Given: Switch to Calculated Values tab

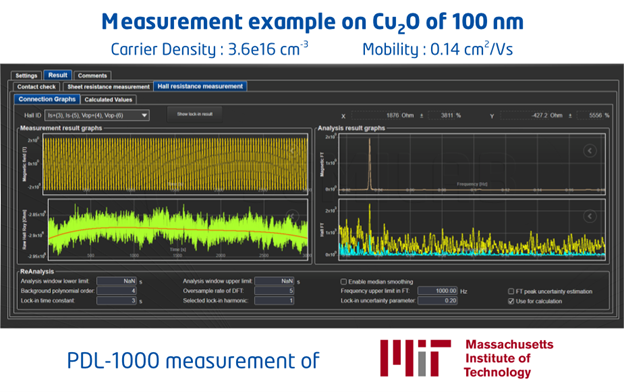Looking at the screenshot, I should (x=108, y=99).
